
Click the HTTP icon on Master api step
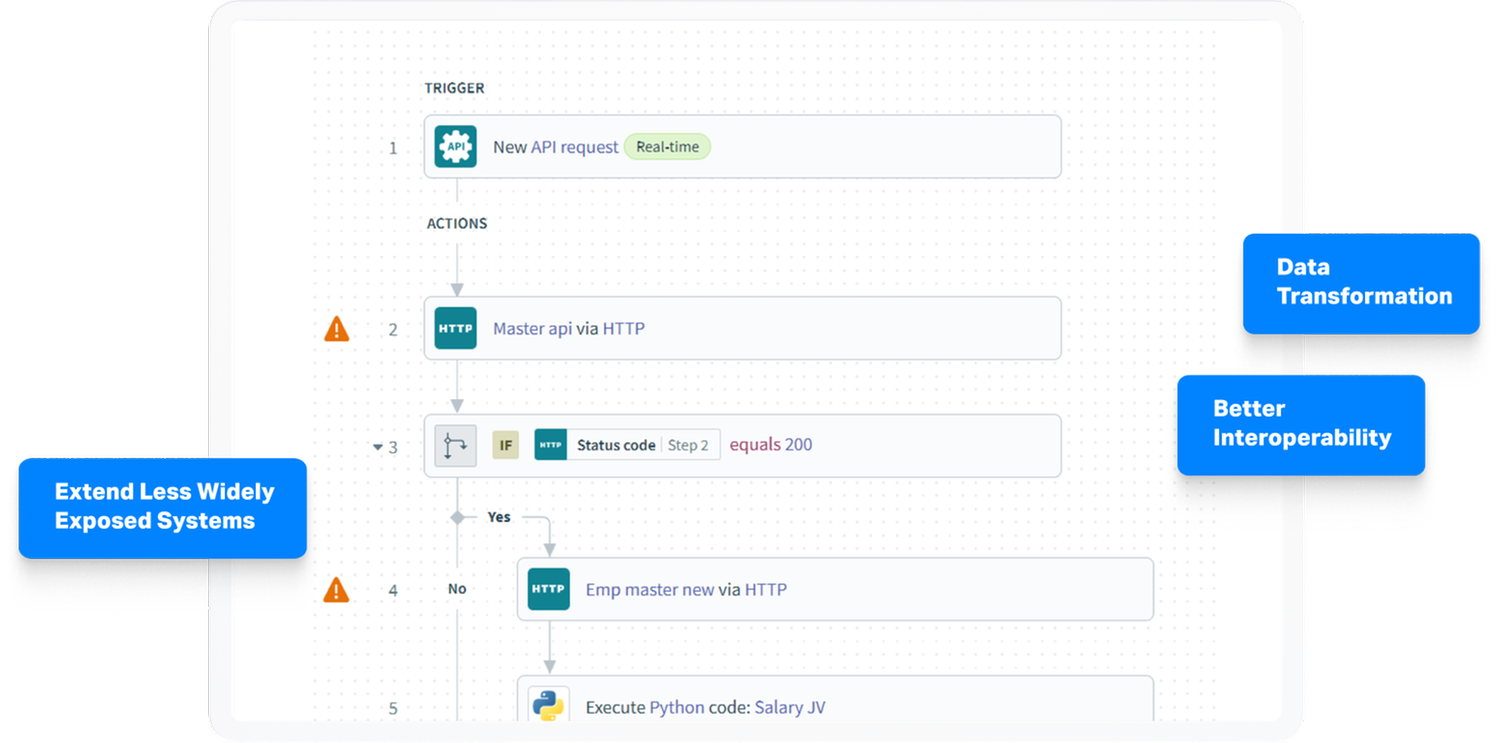click(x=456, y=328)
